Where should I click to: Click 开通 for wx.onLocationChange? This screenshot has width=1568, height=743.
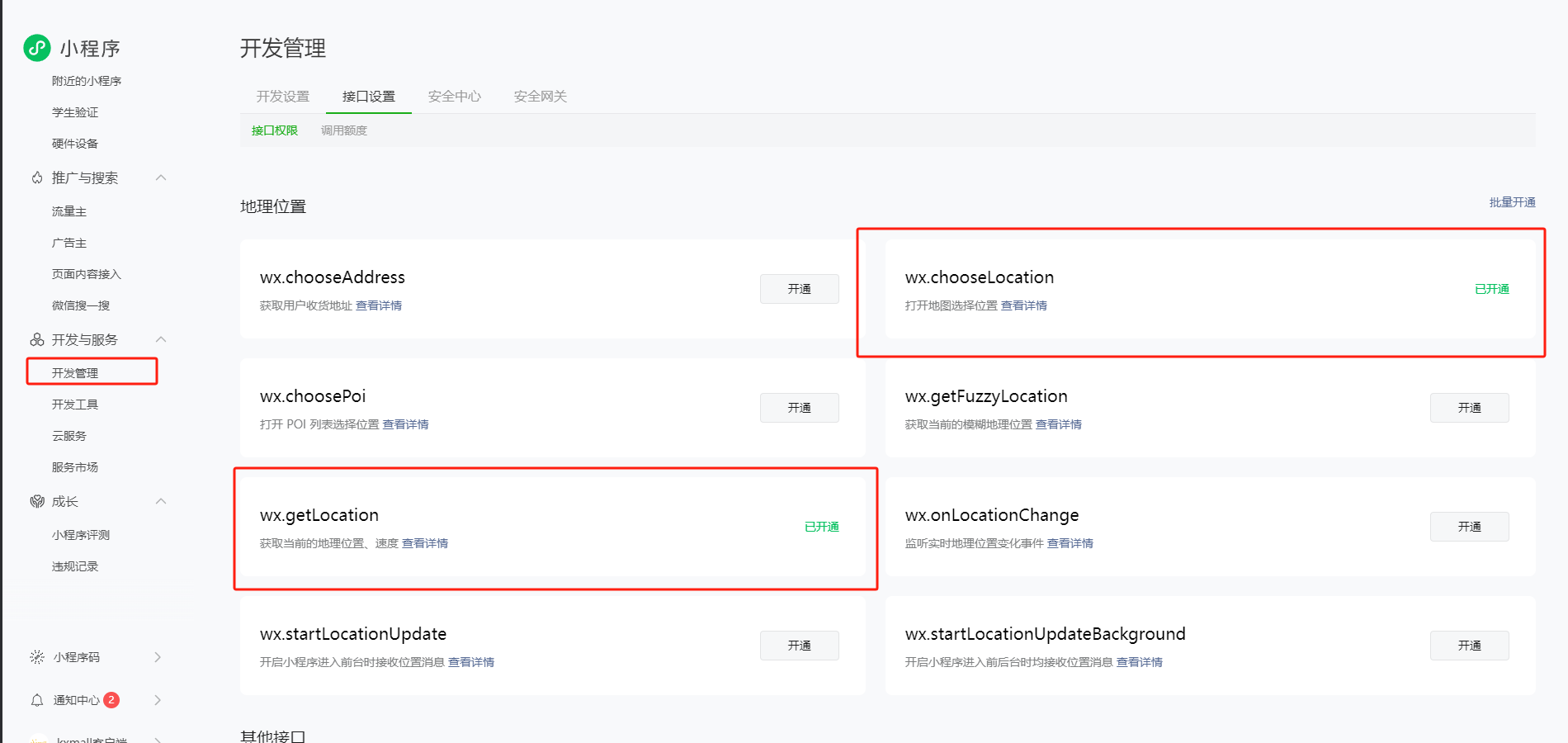(x=1469, y=526)
